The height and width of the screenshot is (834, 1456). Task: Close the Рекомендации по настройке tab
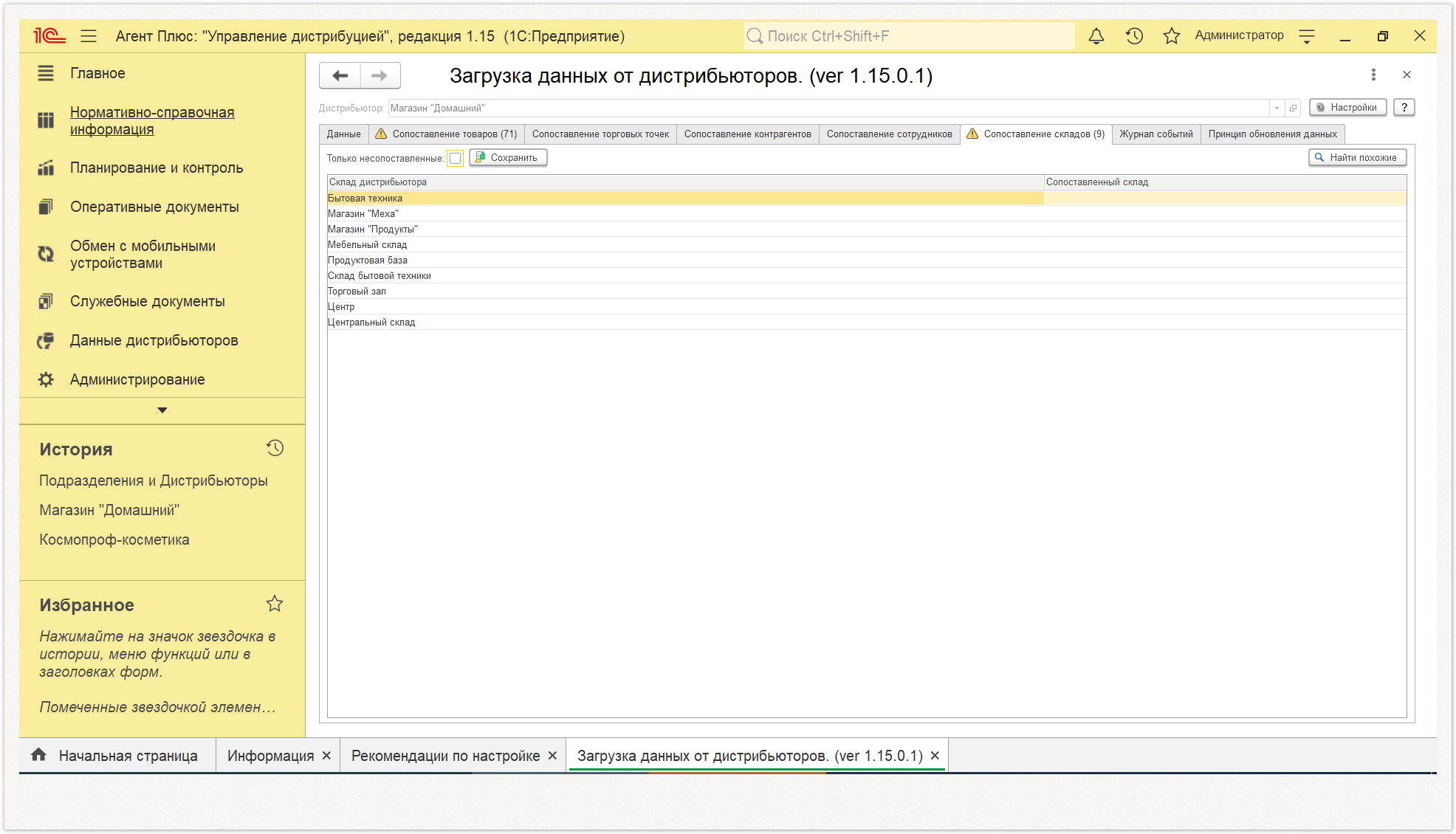point(552,756)
